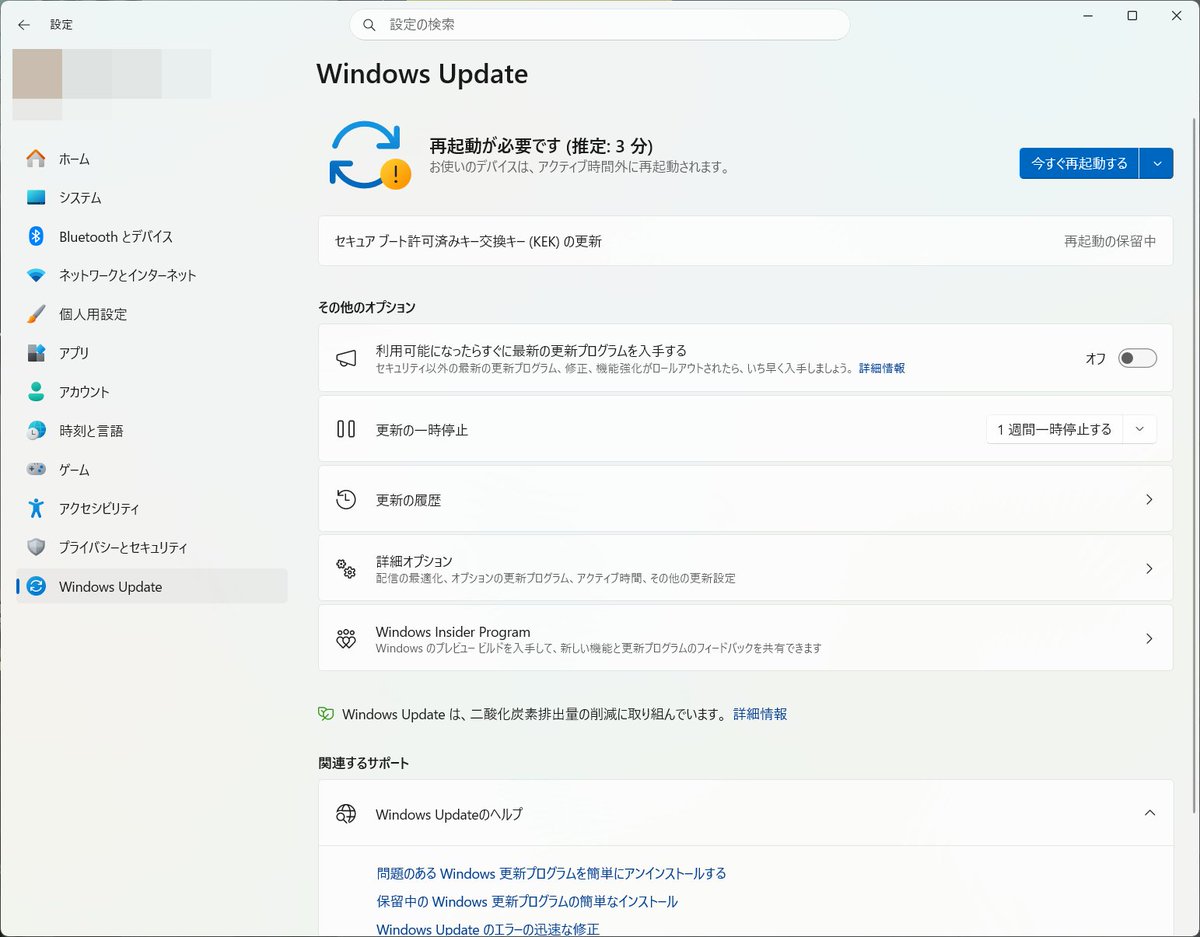The width and height of the screenshot is (1200, 937).
Task: Click the network Wi-Fi icon
Action: coord(36,276)
